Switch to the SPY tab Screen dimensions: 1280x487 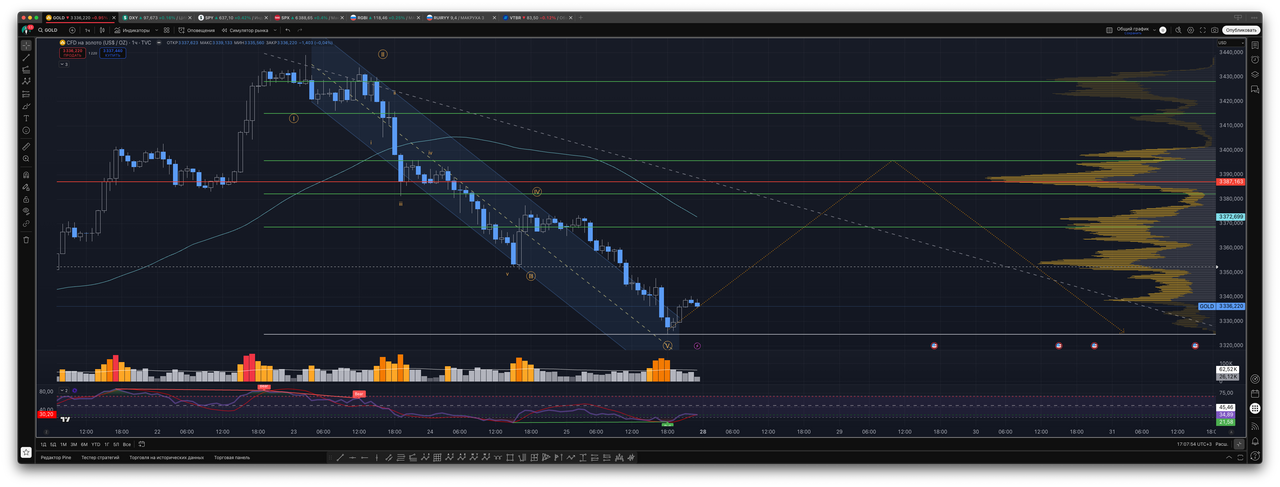pyautogui.click(x=232, y=18)
